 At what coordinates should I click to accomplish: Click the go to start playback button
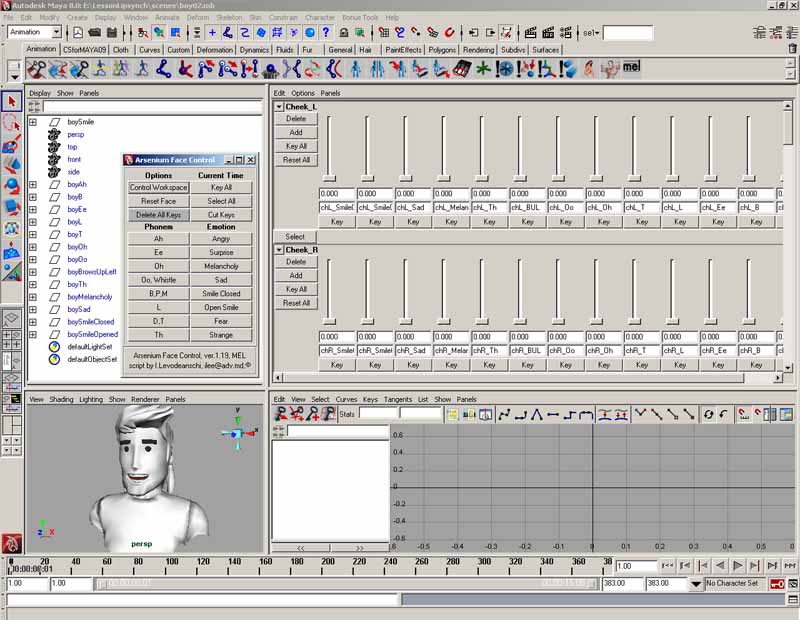668,566
